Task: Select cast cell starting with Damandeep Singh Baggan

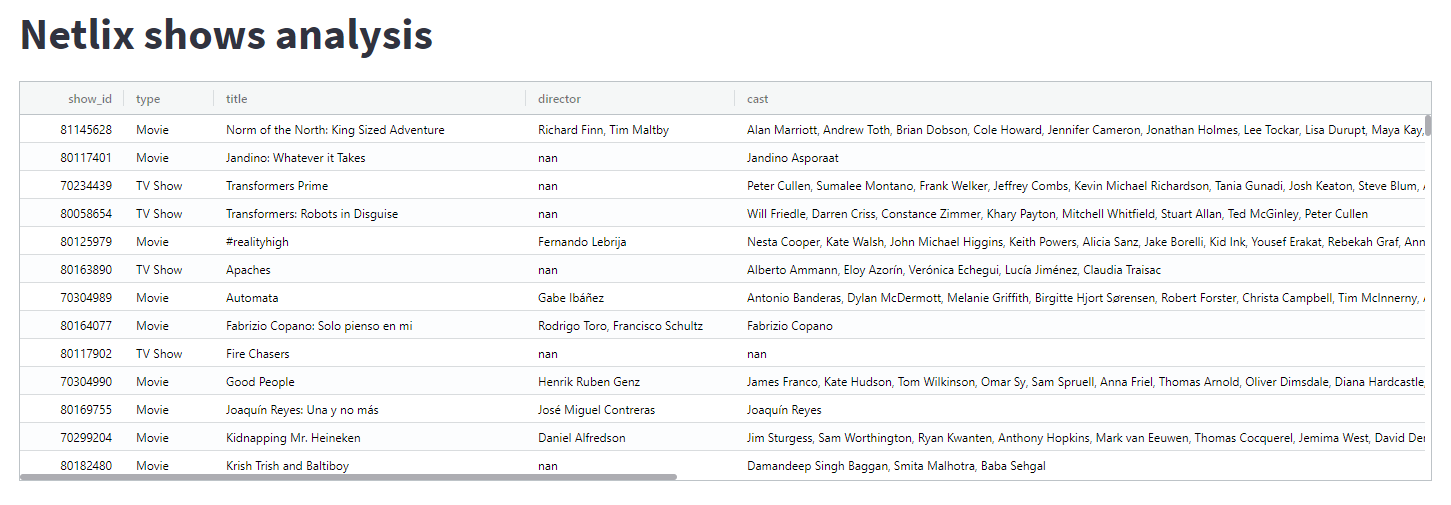Action: [x=1080, y=465]
